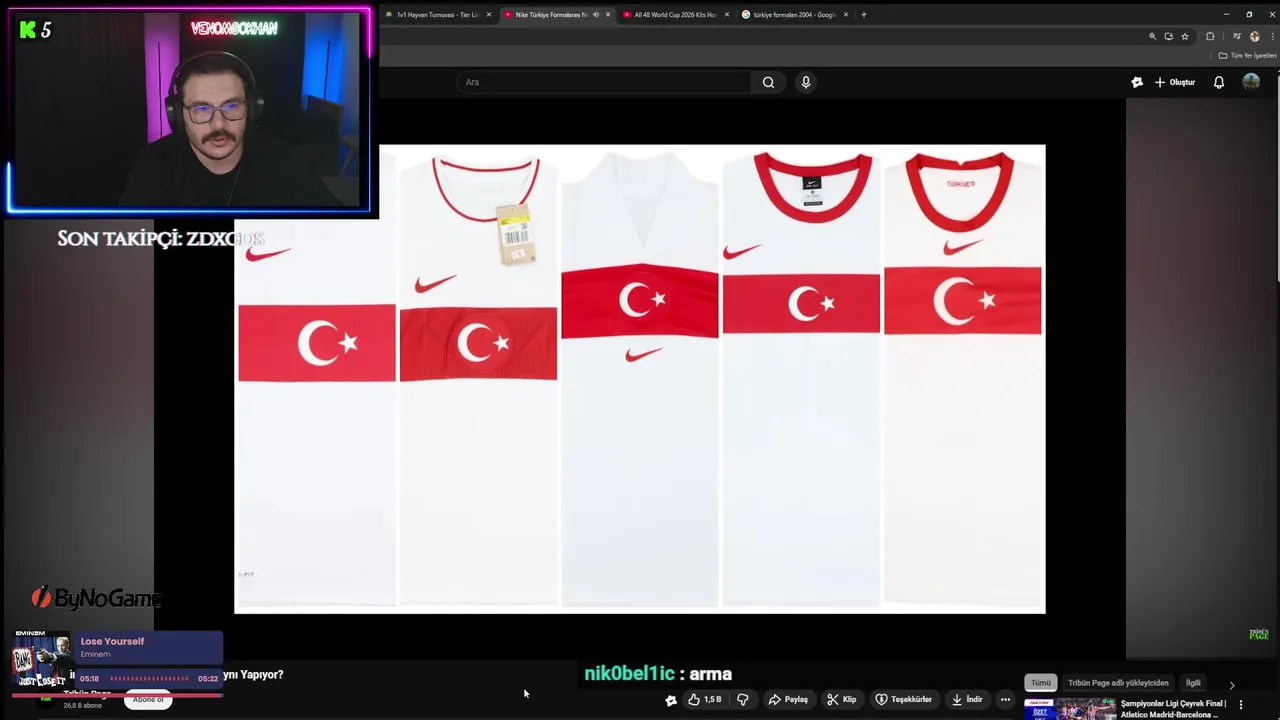The width and height of the screenshot is (1280, 720).
Task: Open the YouTube account avatar menu
Action: point(1251,82)
